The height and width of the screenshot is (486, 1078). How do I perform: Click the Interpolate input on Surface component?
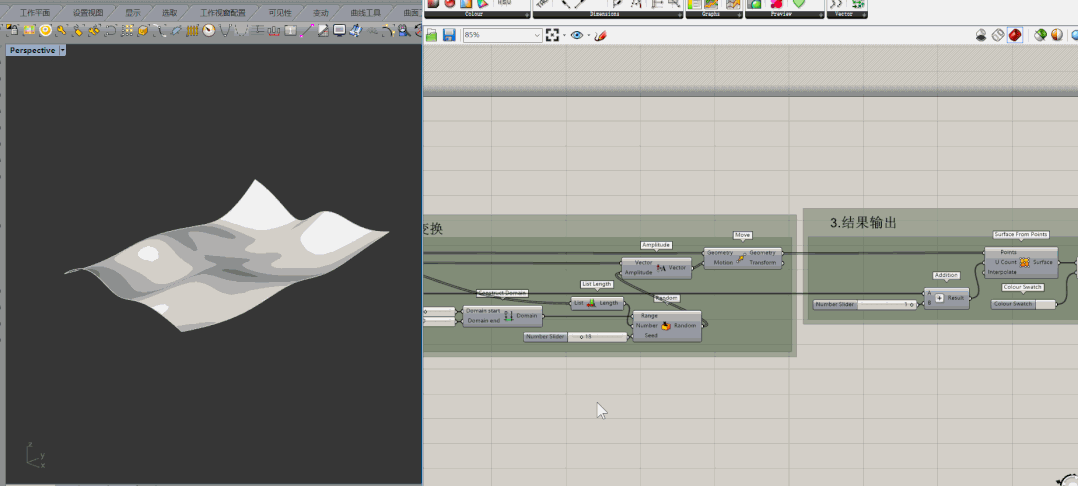[x=1002, y=272]
